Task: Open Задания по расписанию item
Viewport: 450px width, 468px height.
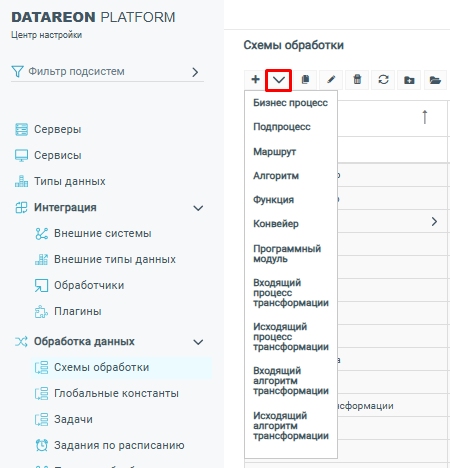Action: 119,445
